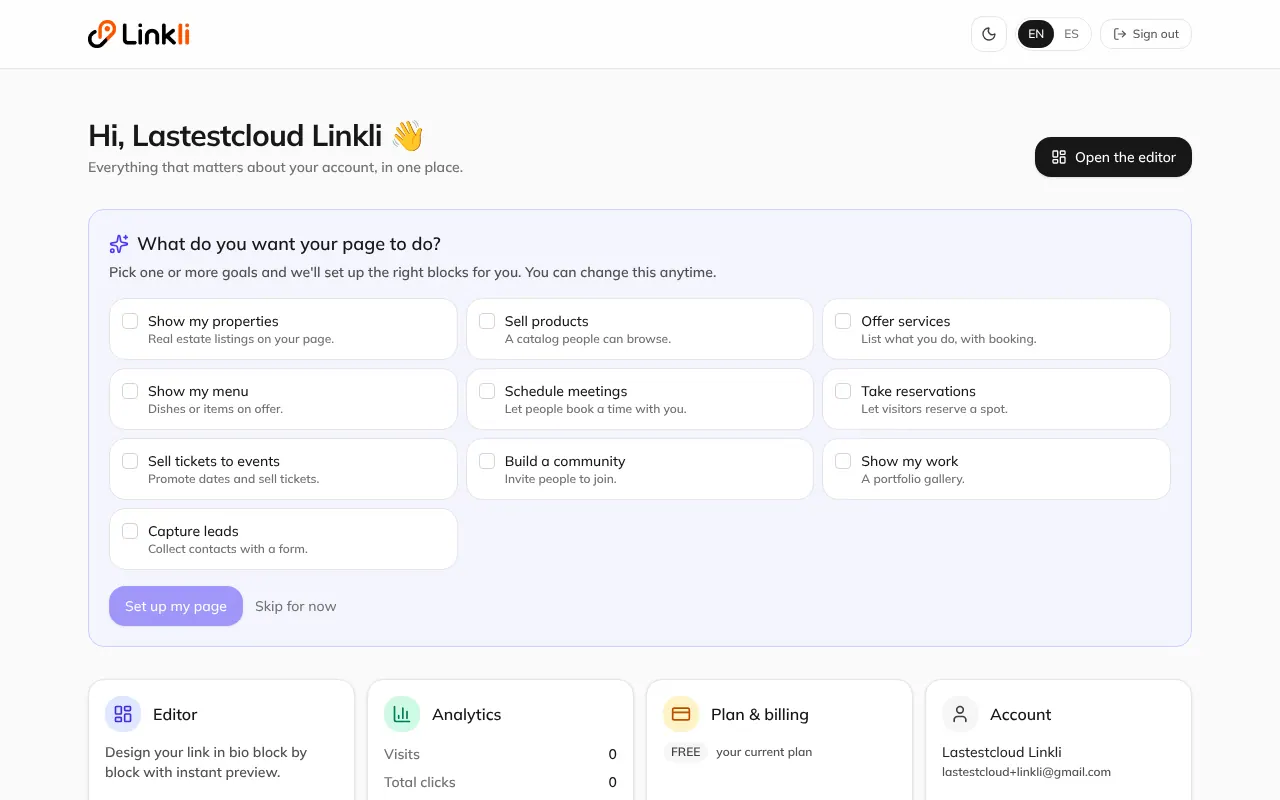Image resolution: width=1280 pixels, height=800 pixels.
Task: Click the Analytics card title
Action: tap(467, 714)
